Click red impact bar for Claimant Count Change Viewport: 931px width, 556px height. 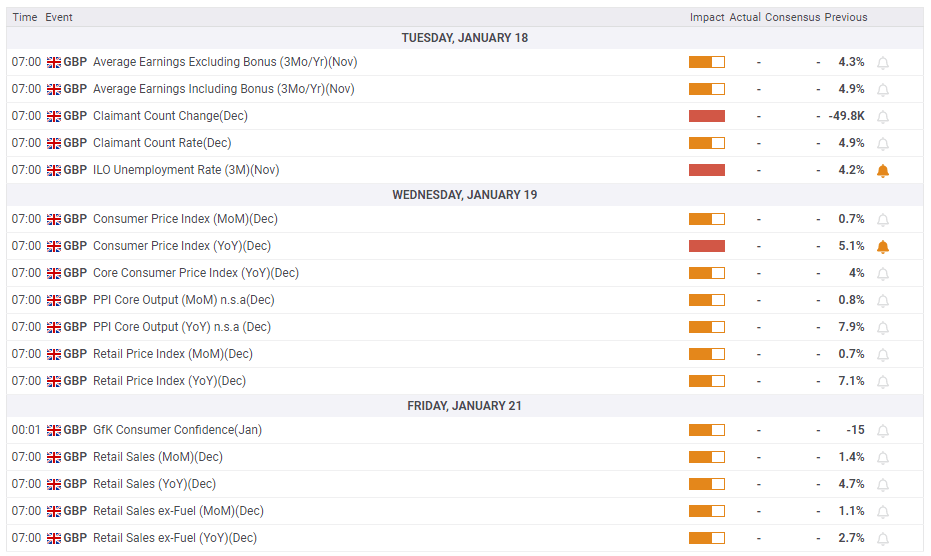(706, 116)
